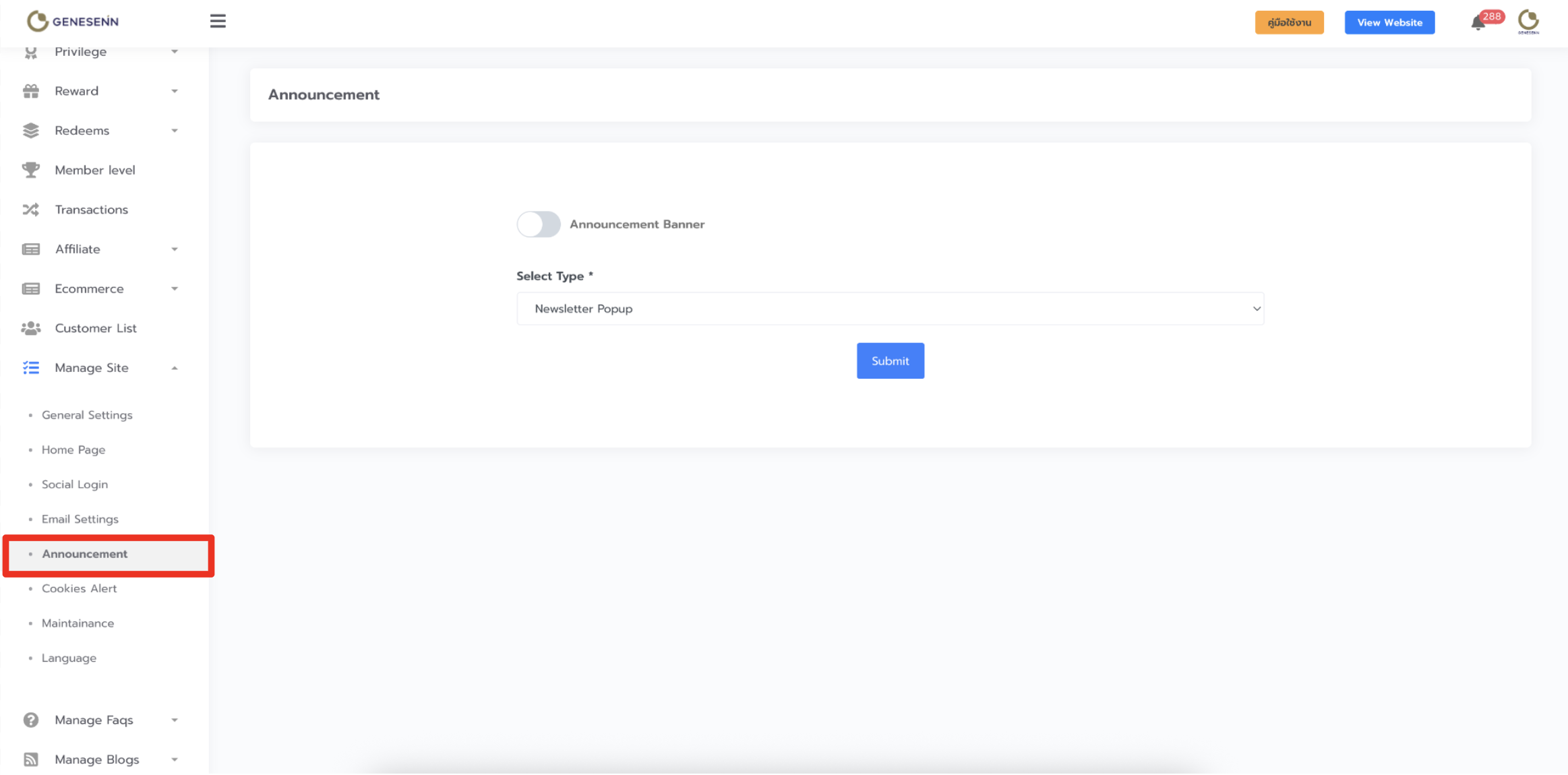This screenshot has height=775, width=1568.
Task: Click the Member level trophy icon
Action: coord(31,170)
